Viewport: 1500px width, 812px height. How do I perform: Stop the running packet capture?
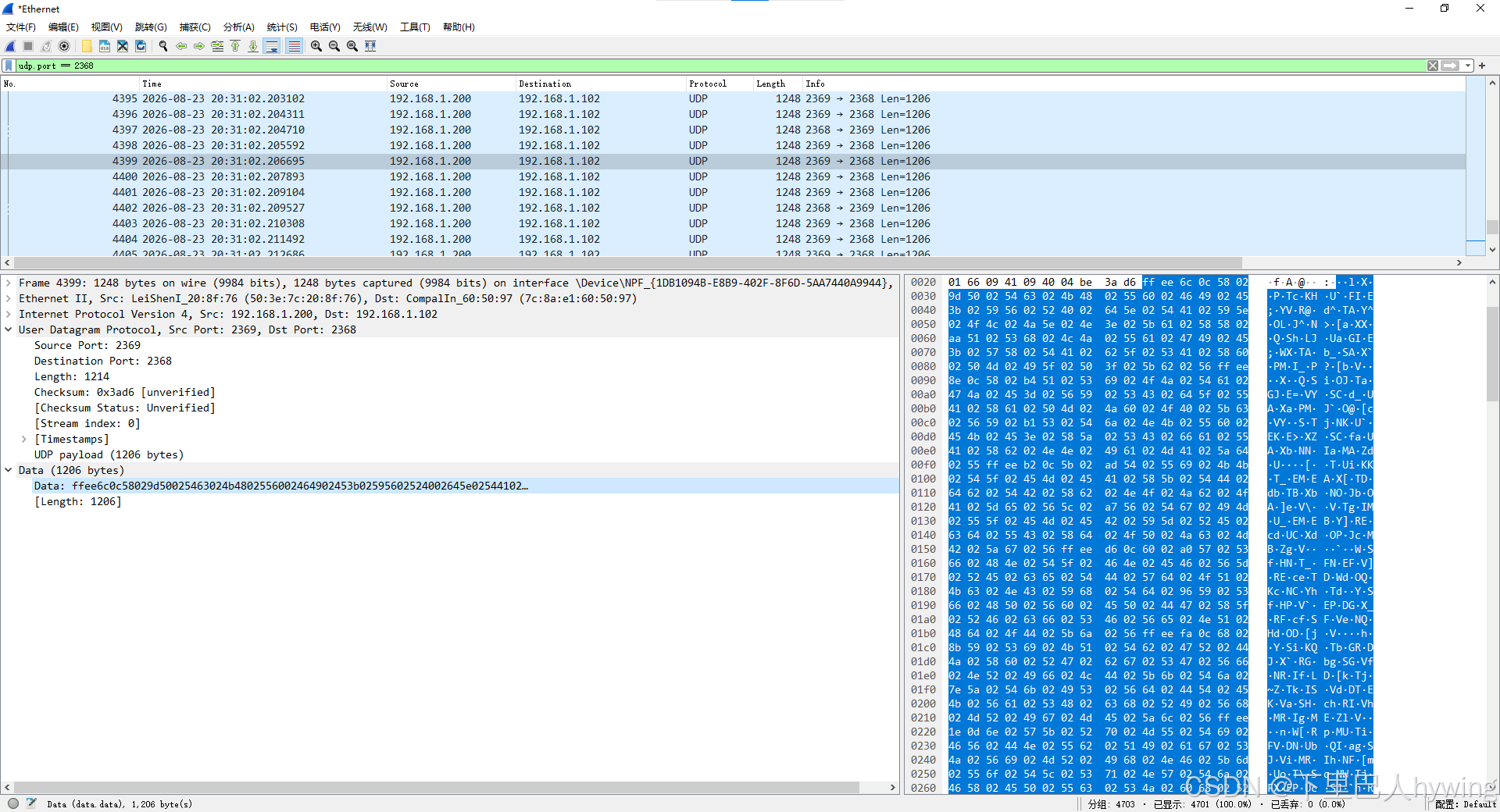28,46
